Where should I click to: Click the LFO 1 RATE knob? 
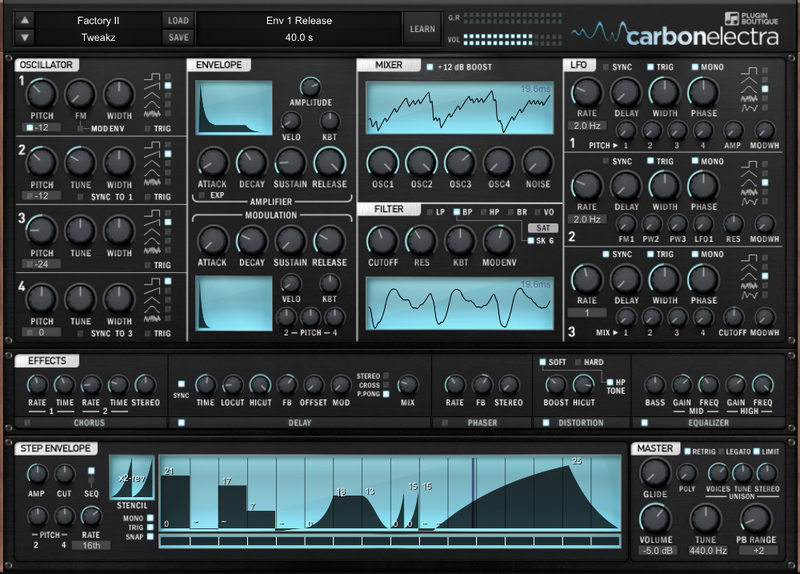pos(586,94)
